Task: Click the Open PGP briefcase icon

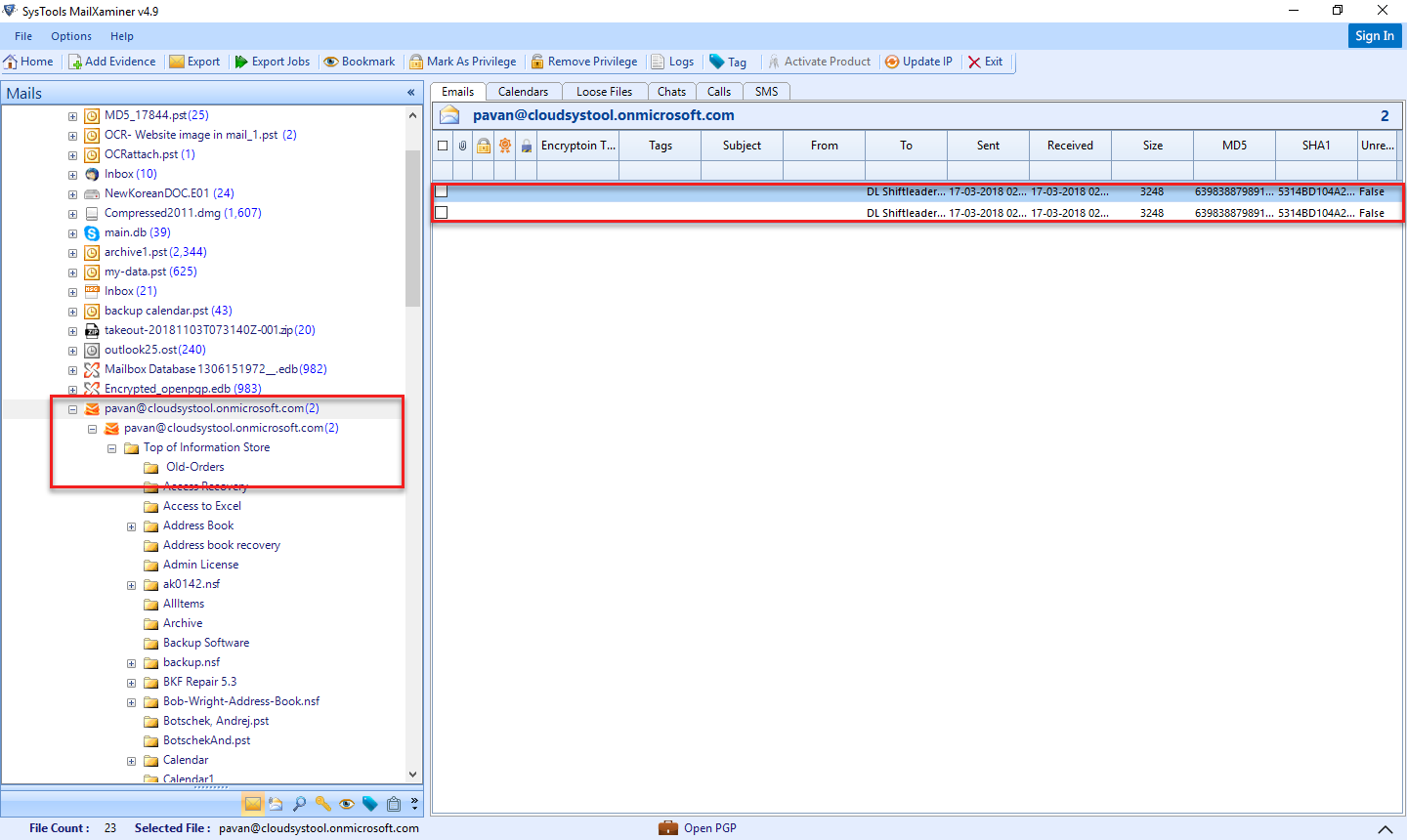Action: point(668,828)
